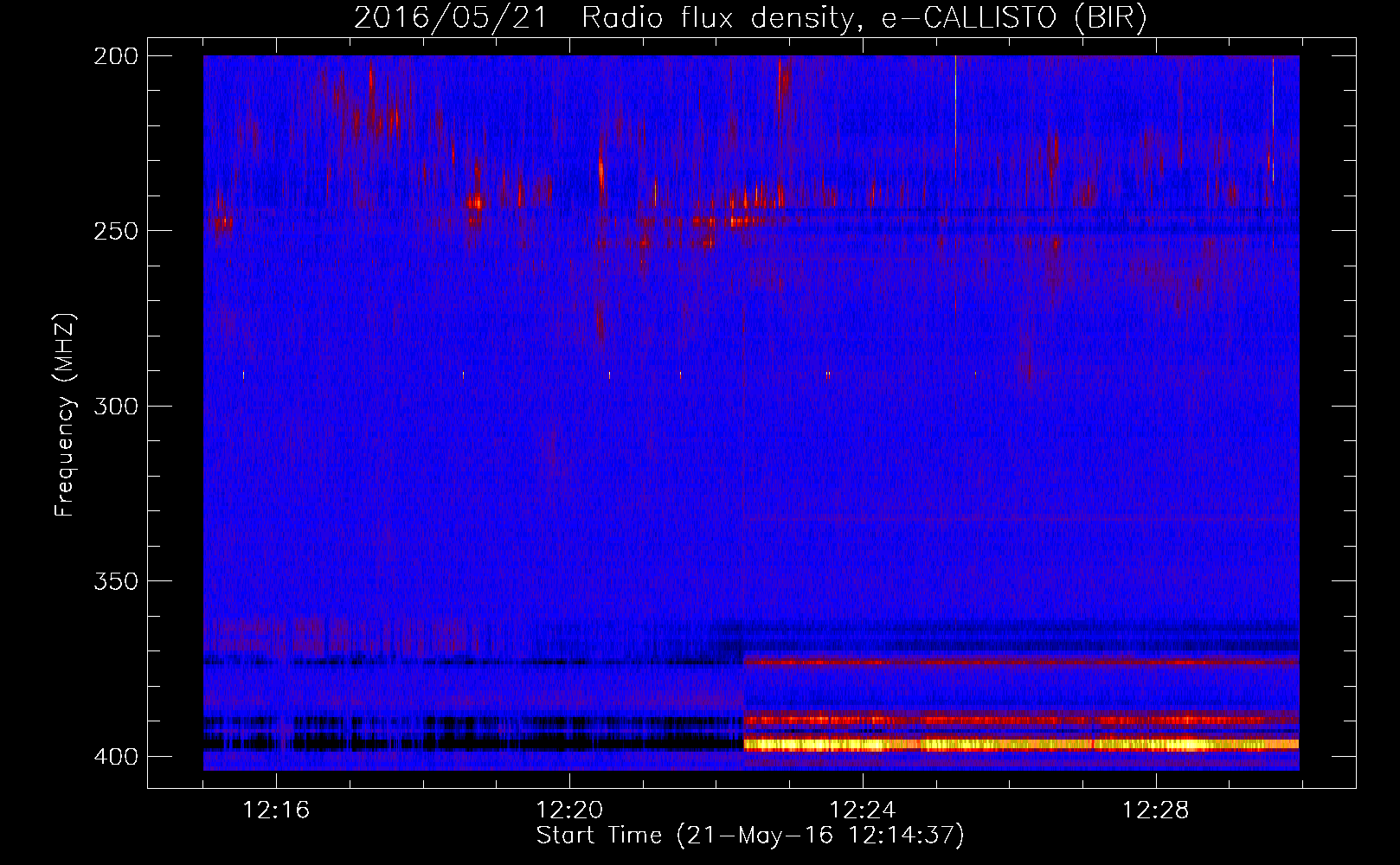Click the 200 frequency tick label
This screenshot has height=865, width=1400.
(115, 56)
